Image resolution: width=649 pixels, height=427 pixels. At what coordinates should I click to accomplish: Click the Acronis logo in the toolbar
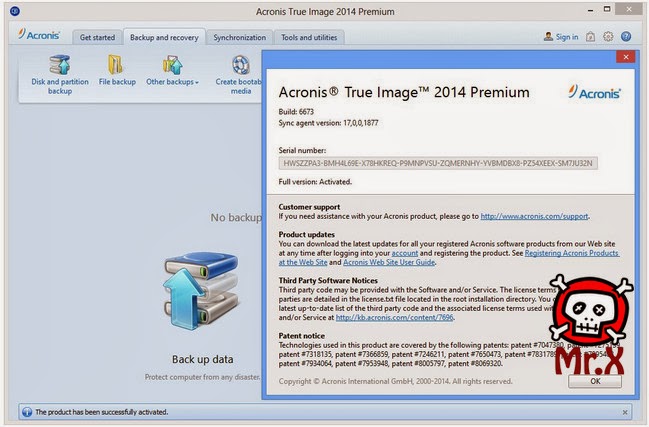click(x=39, y=35)
